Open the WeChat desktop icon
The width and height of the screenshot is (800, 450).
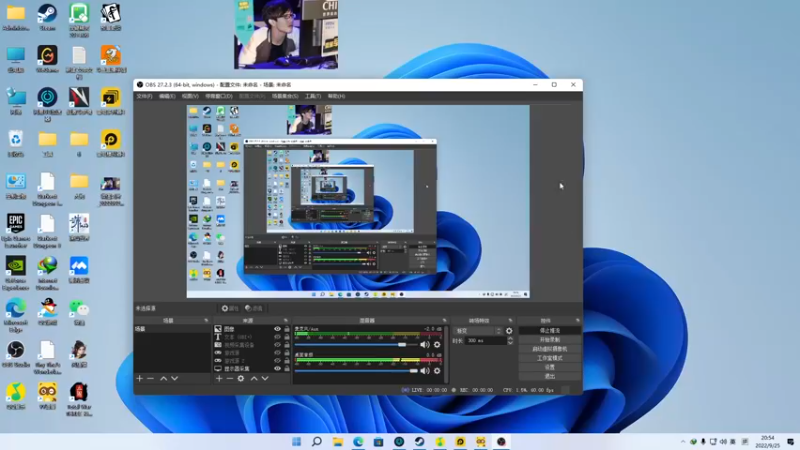tap(79, 312)
